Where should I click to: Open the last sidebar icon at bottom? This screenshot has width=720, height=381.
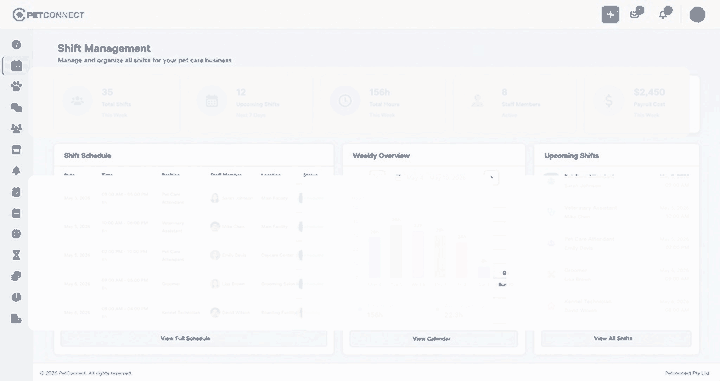(x=17, y=319)
